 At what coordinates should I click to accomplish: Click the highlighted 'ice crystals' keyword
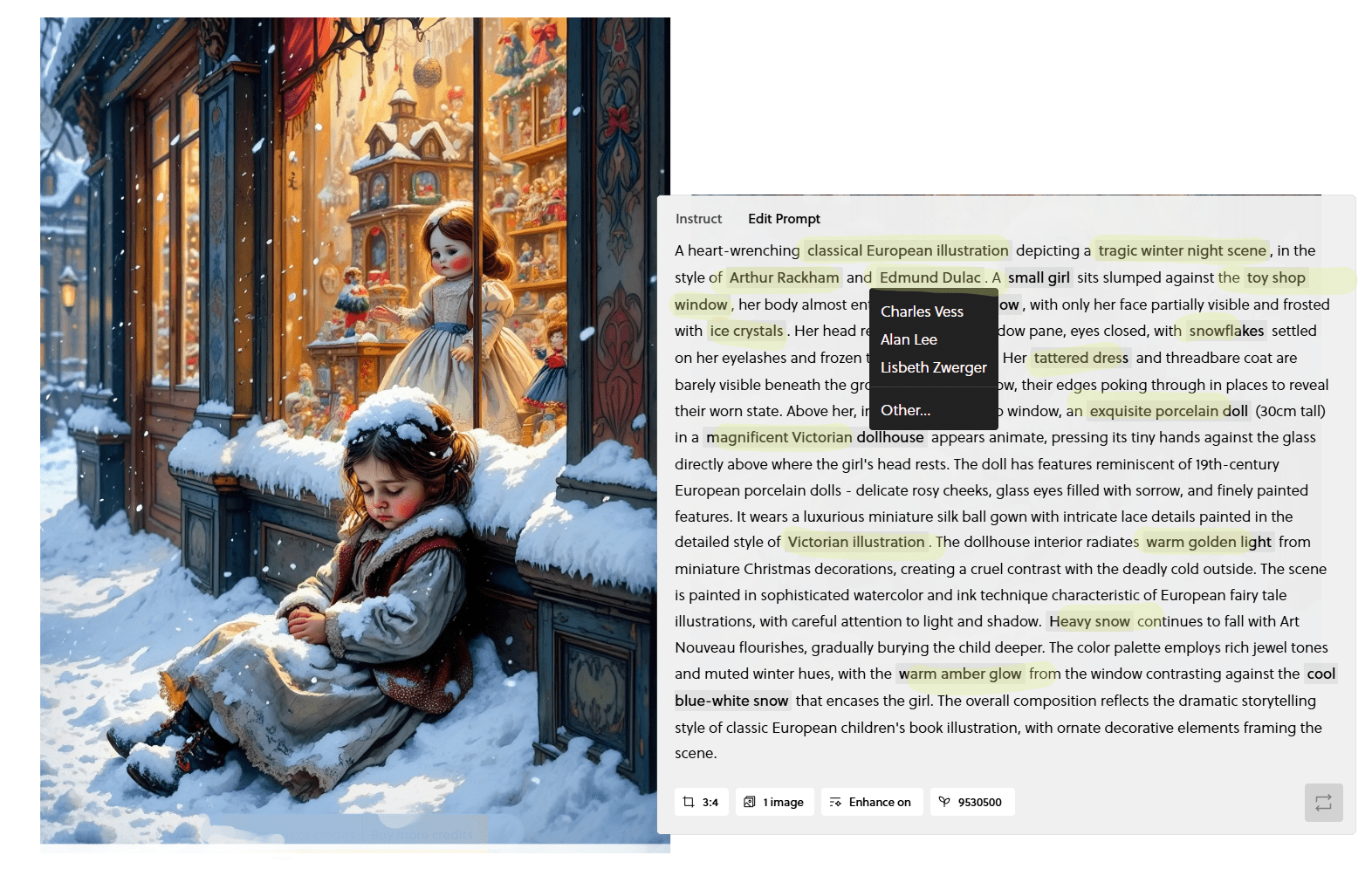tap(746, 331)
